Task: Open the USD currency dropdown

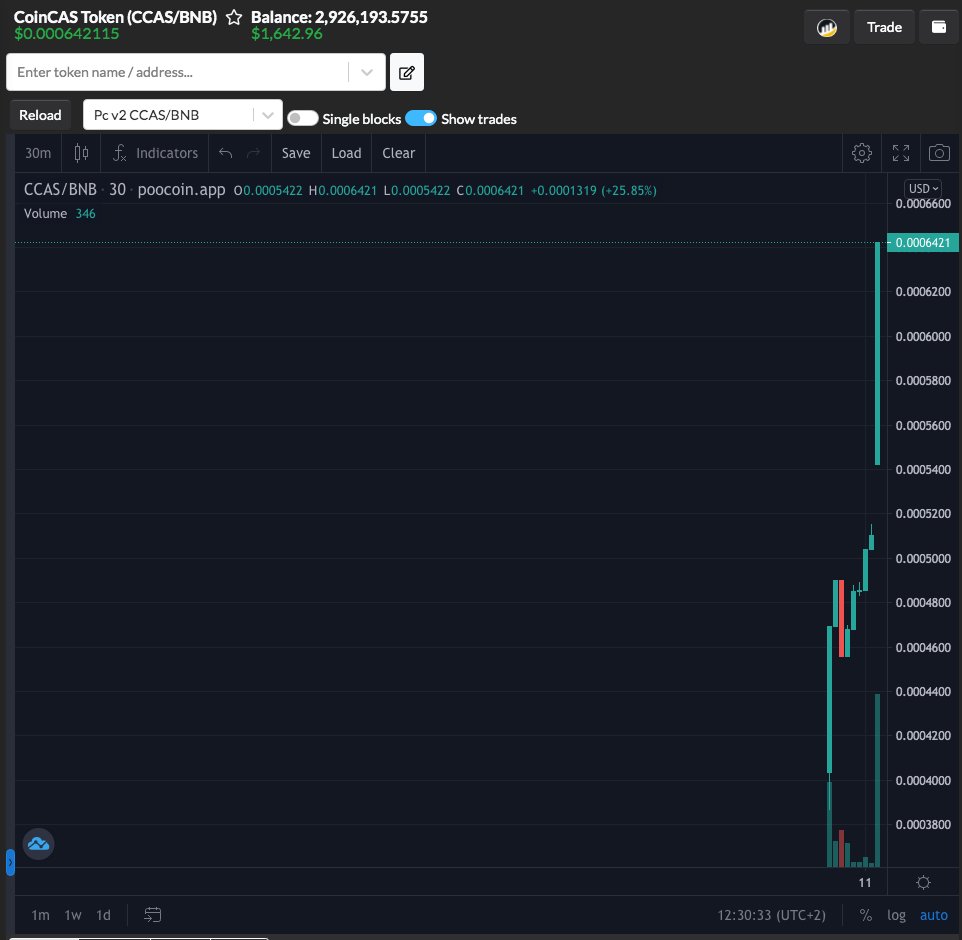Action: (921, 188)
